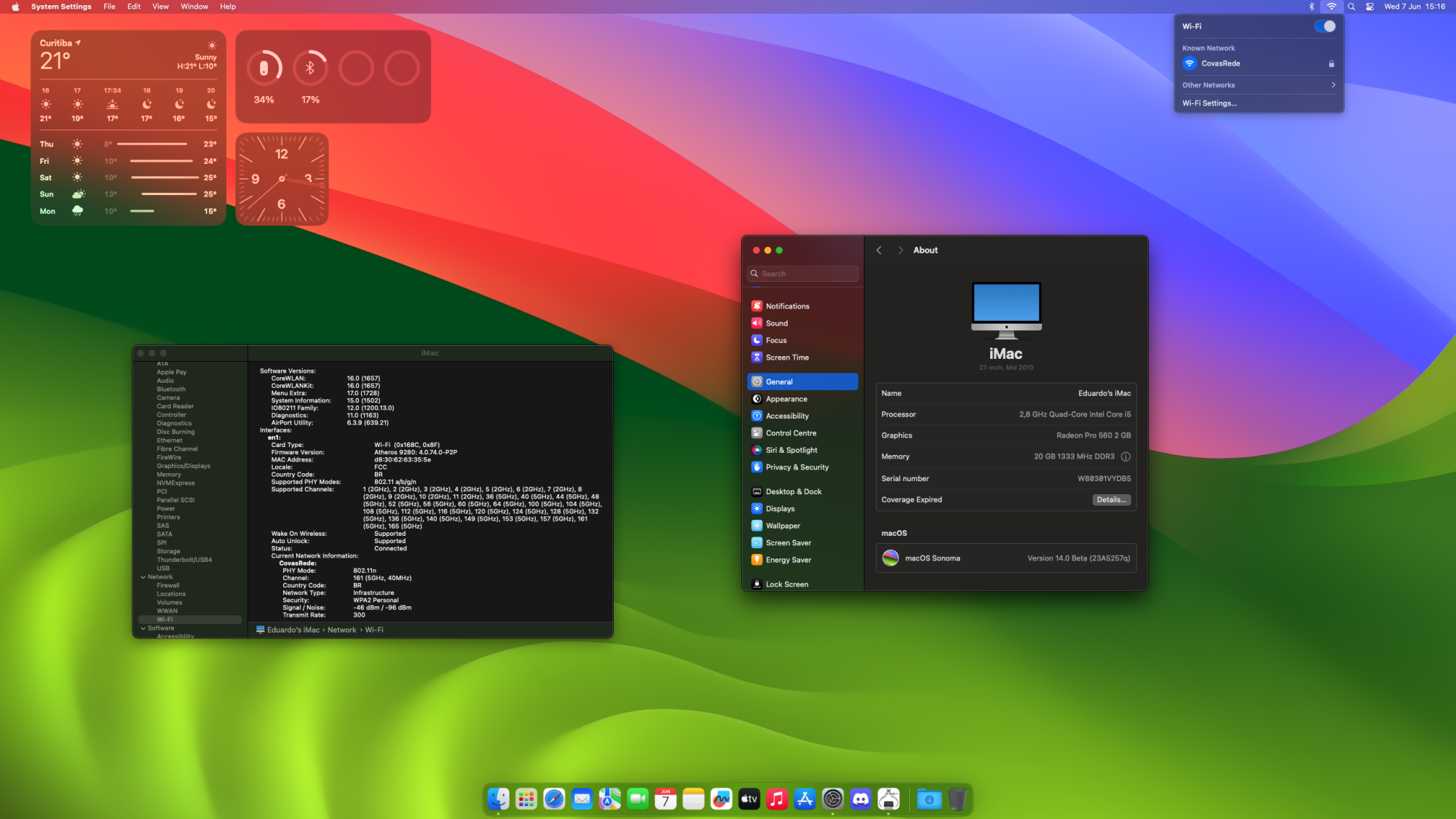The width and height of the screenshot is (1456, 819).
Task: Click the Bluetooth menu bar icon
Action: point(1312,7)
